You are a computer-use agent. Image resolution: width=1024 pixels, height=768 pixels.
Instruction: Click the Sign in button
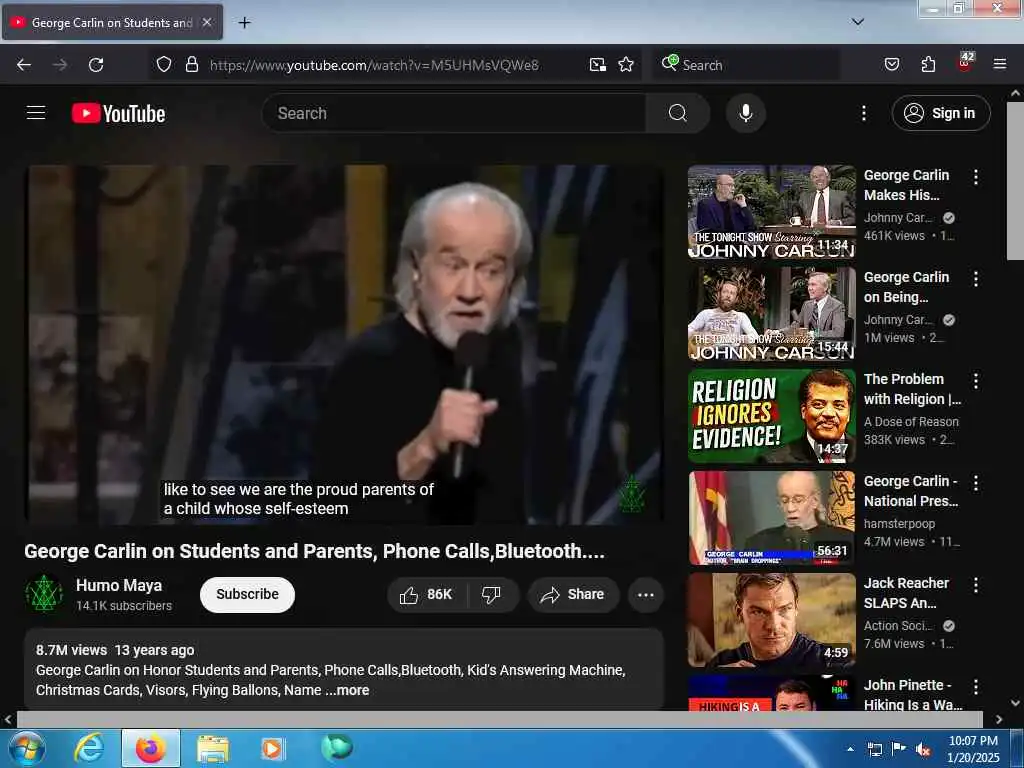tap(941, 113)
